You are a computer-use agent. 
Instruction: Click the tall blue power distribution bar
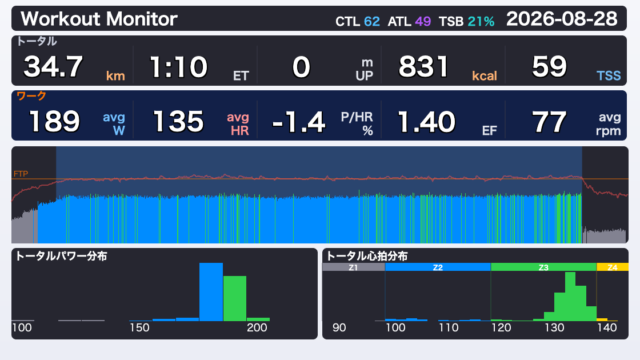[x=211, y=292]
